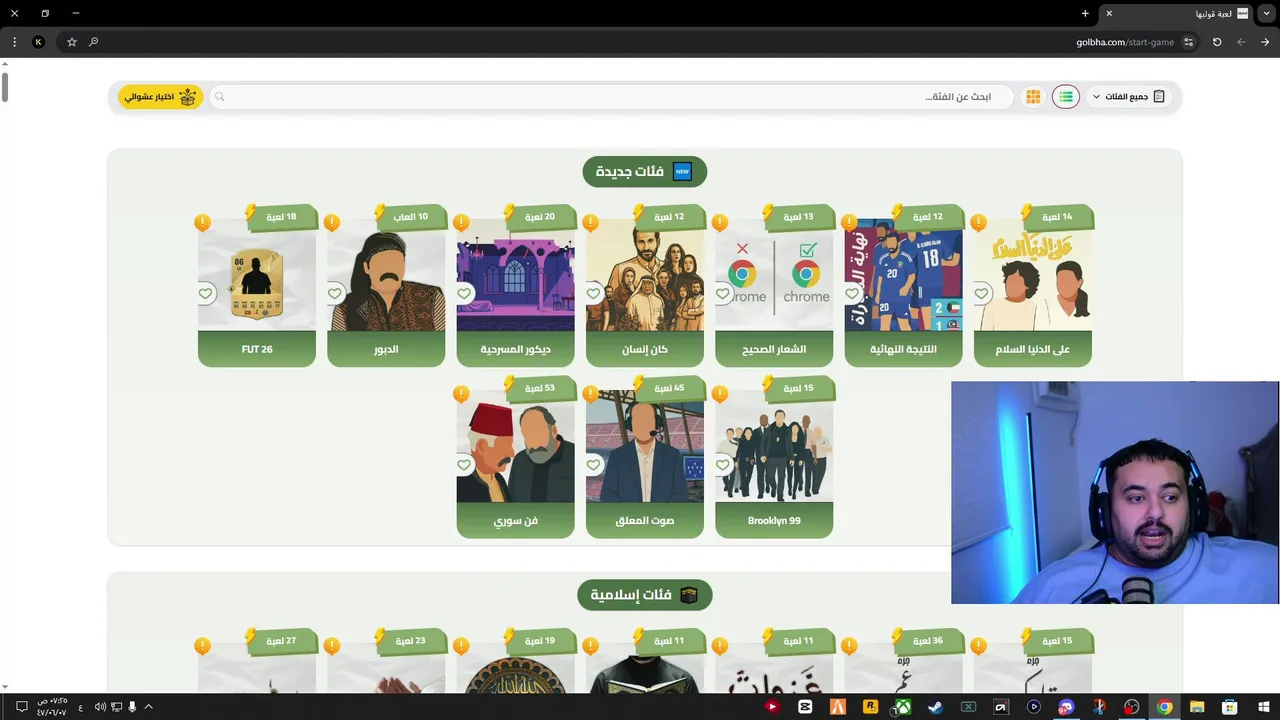Open Microsoft Store from the taskbar
Image resolution: width=1280 pixels, height=720 pixels.
[1230, 707]
